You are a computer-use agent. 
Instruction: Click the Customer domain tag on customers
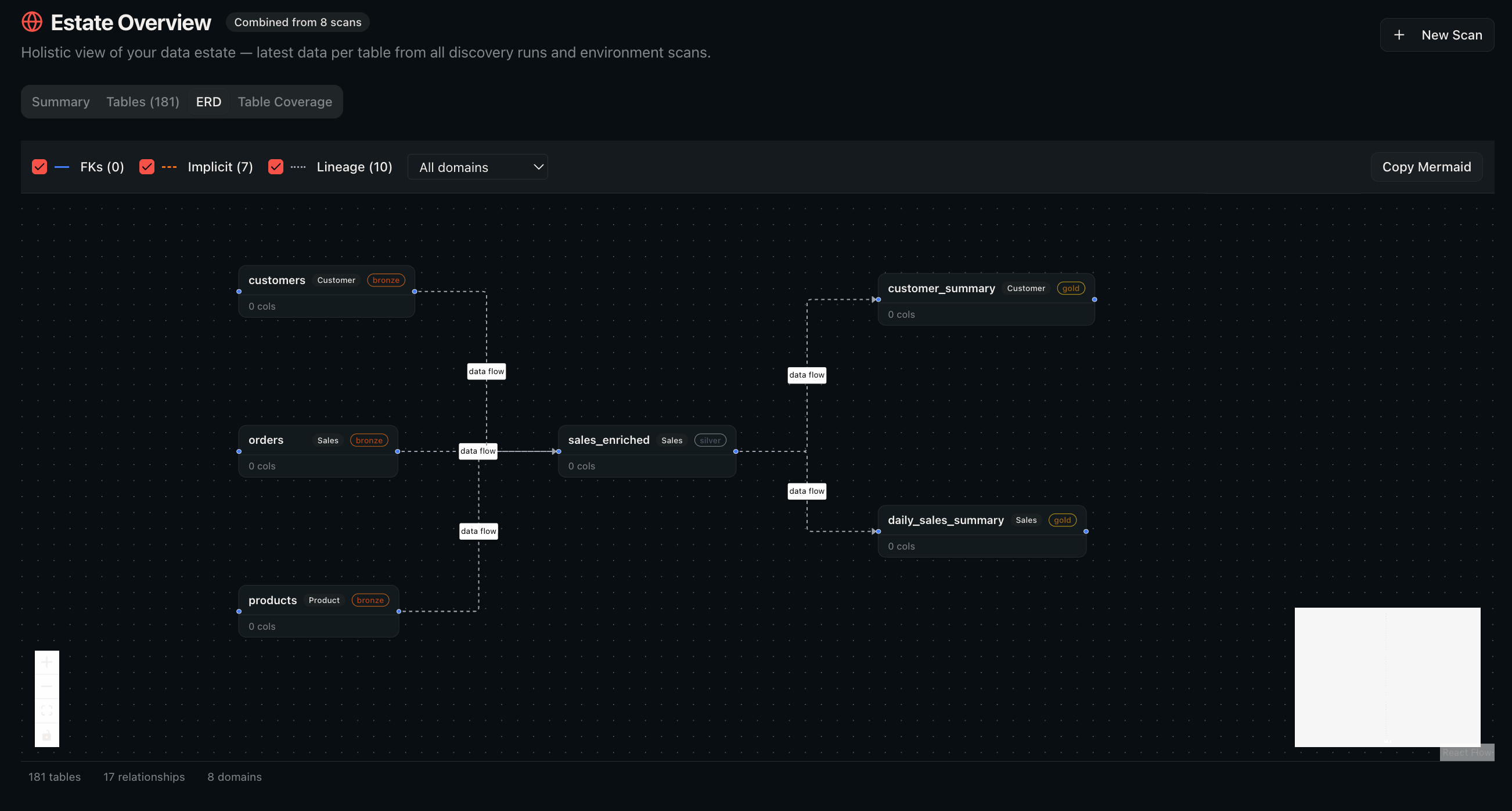point(336,280)
